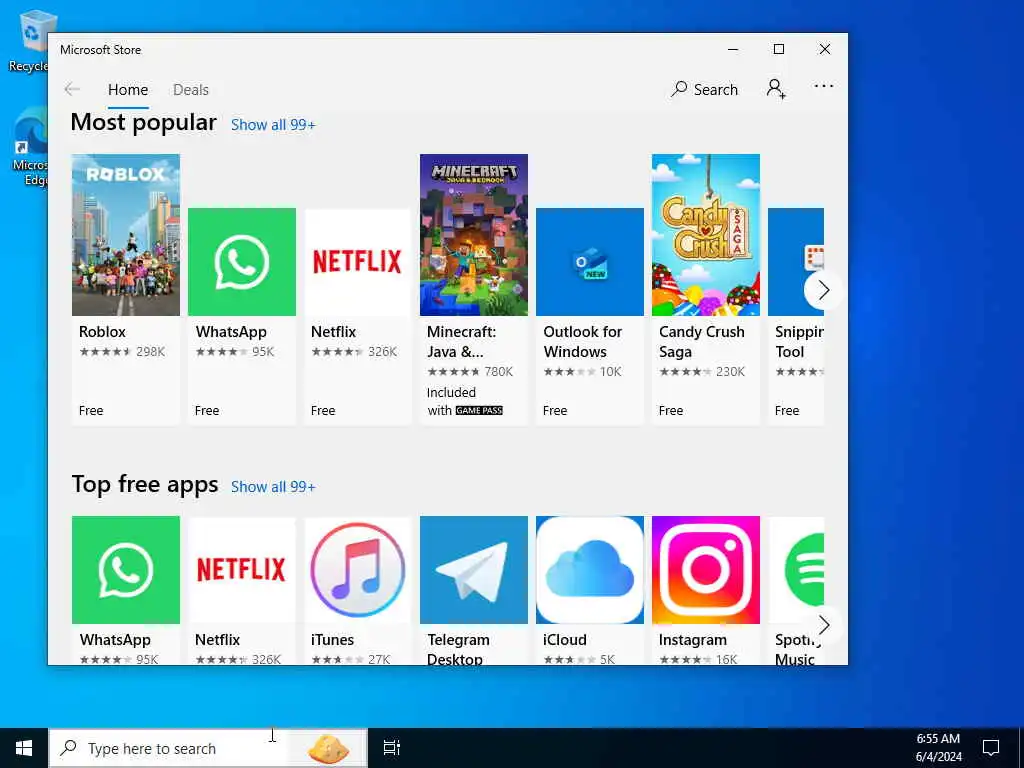Open the Action Center notifications icon
The width and height of the screenshot is (1024, 768).
pyautogui.click(x=991, y=748)
